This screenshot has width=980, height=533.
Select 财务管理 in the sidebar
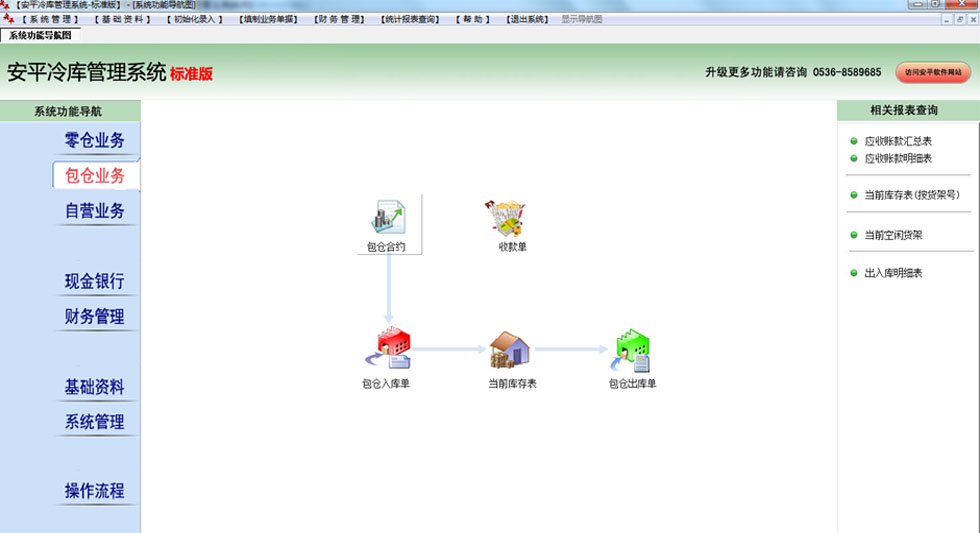(x=95, y=316)
